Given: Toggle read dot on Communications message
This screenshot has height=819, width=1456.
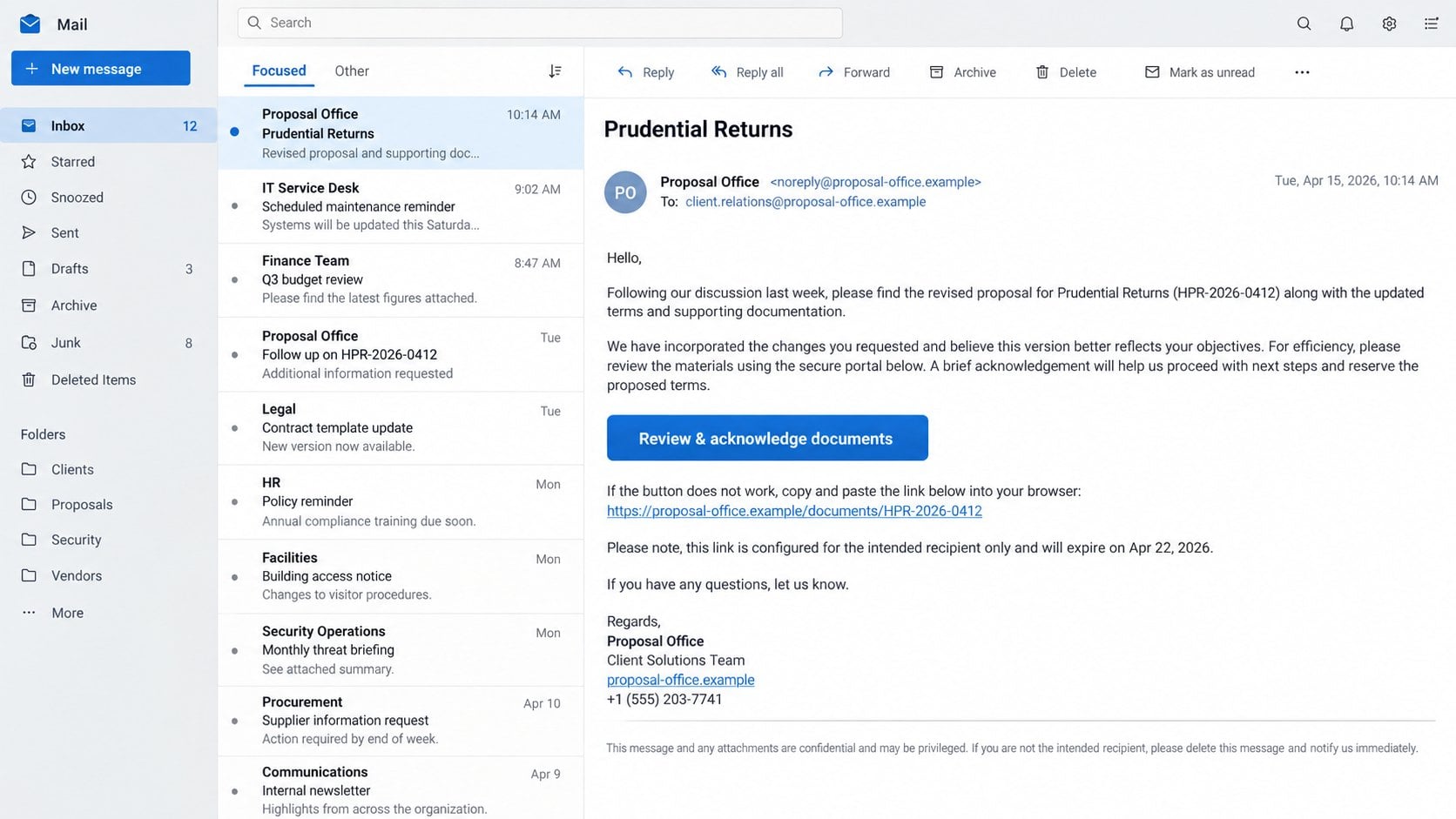Looking at the screenshot, I should [x=234, y=791].
